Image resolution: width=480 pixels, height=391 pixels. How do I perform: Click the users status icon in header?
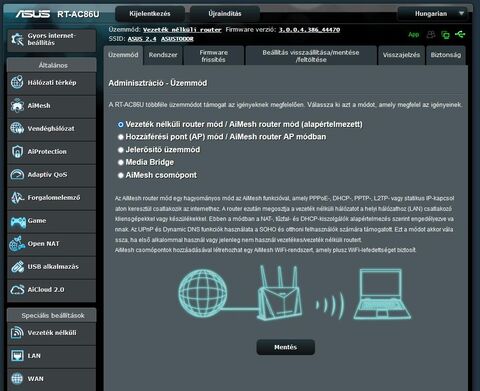(431, 34)
